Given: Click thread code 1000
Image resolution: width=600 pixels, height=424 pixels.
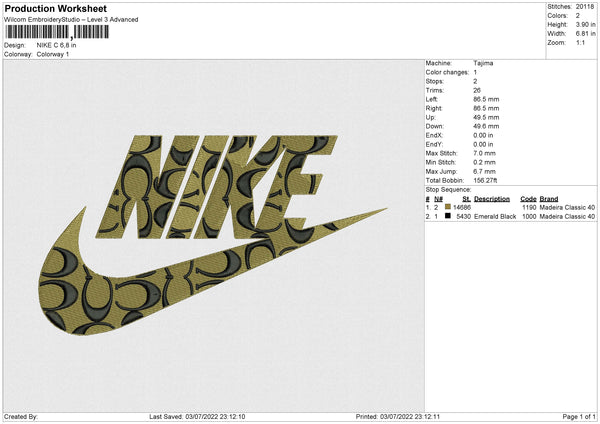Looking at the screenshot, I should [529, 217].
